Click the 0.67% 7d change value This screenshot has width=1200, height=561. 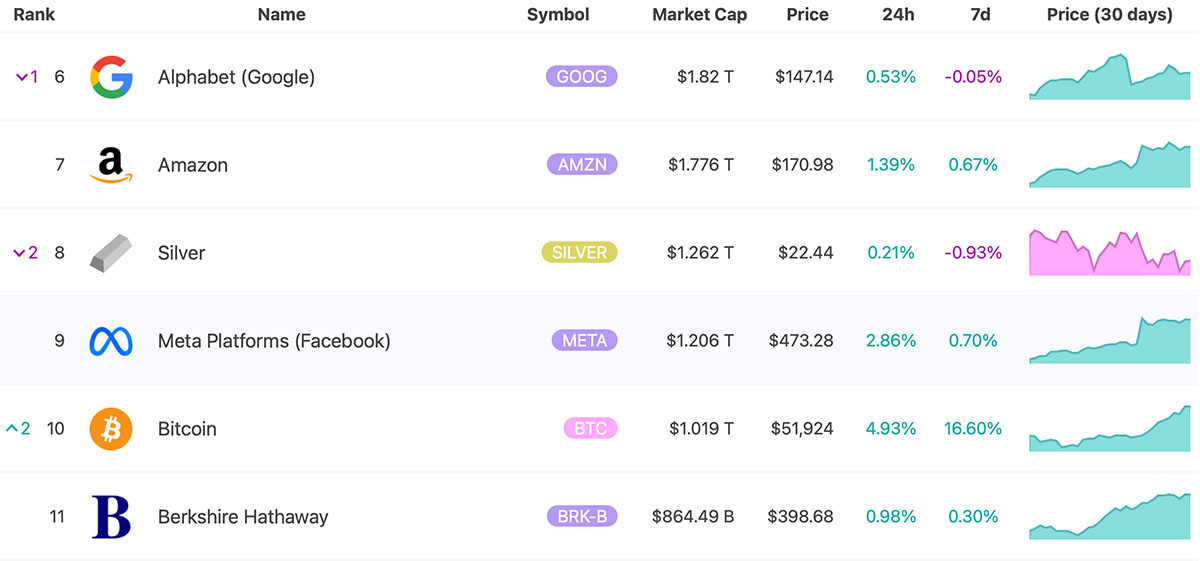tap(974, 165)
